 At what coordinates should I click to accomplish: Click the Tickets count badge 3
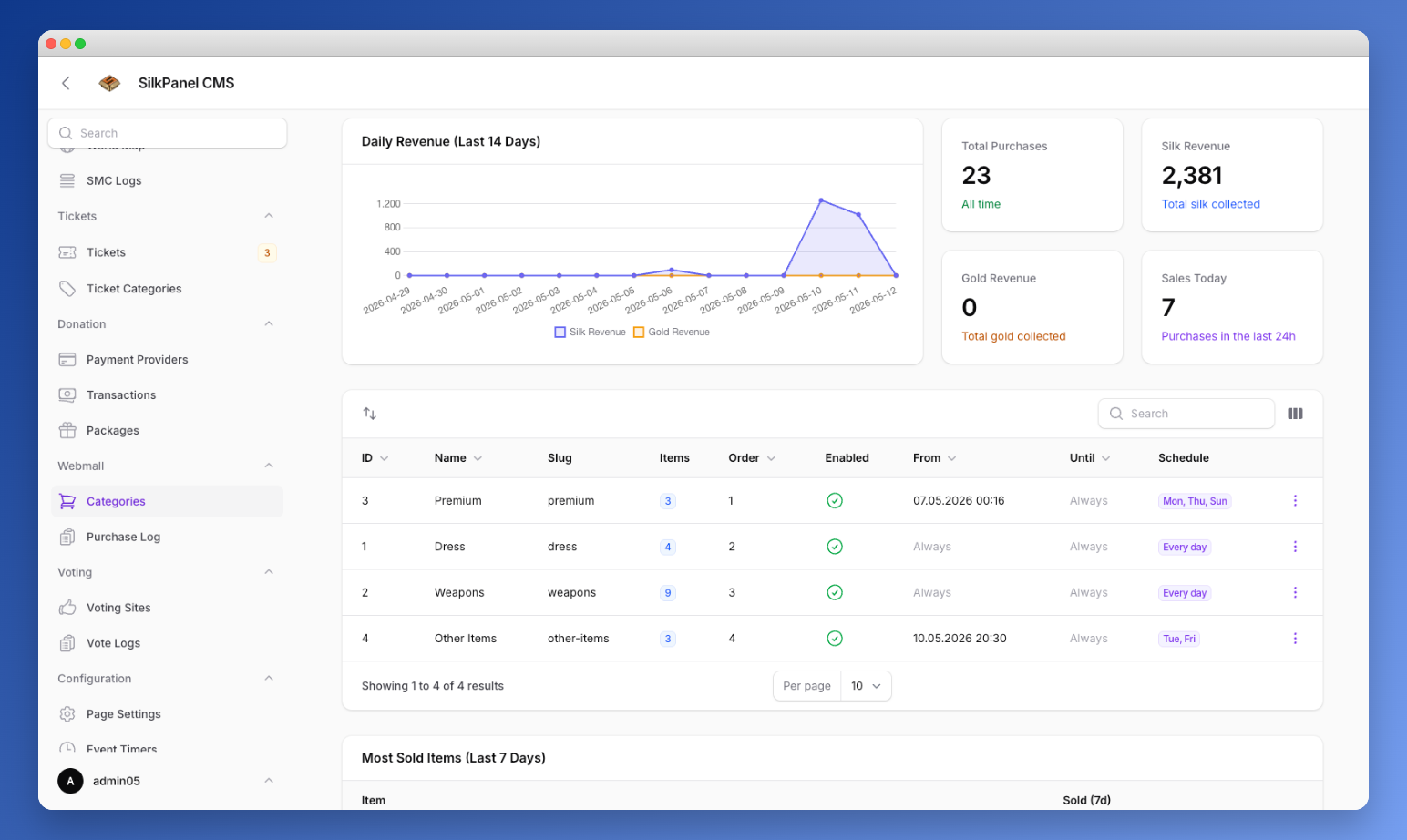coord(267,253)
